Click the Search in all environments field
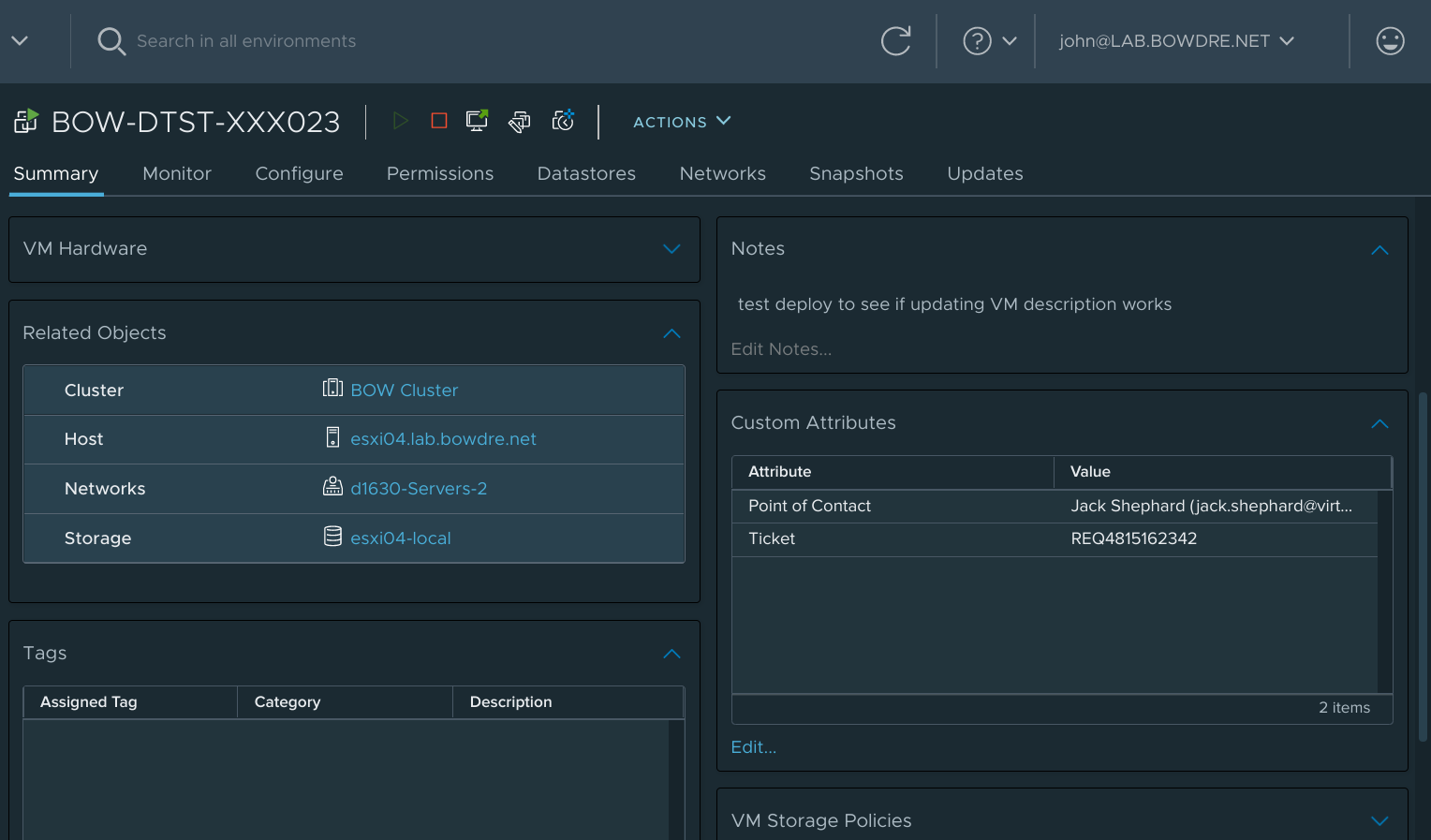Image resolution: width=1431 pixels, height=840 pixels. pyautogui.click(x=246, y=41)
